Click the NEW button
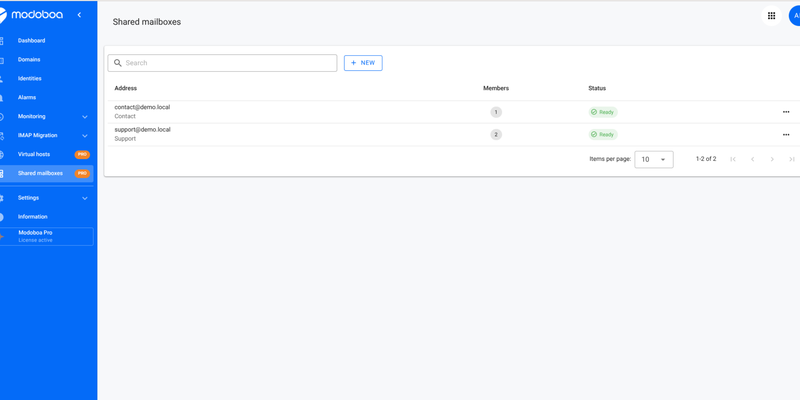Image resolution: width=800 pixels, height=400 pixels. 363,63
